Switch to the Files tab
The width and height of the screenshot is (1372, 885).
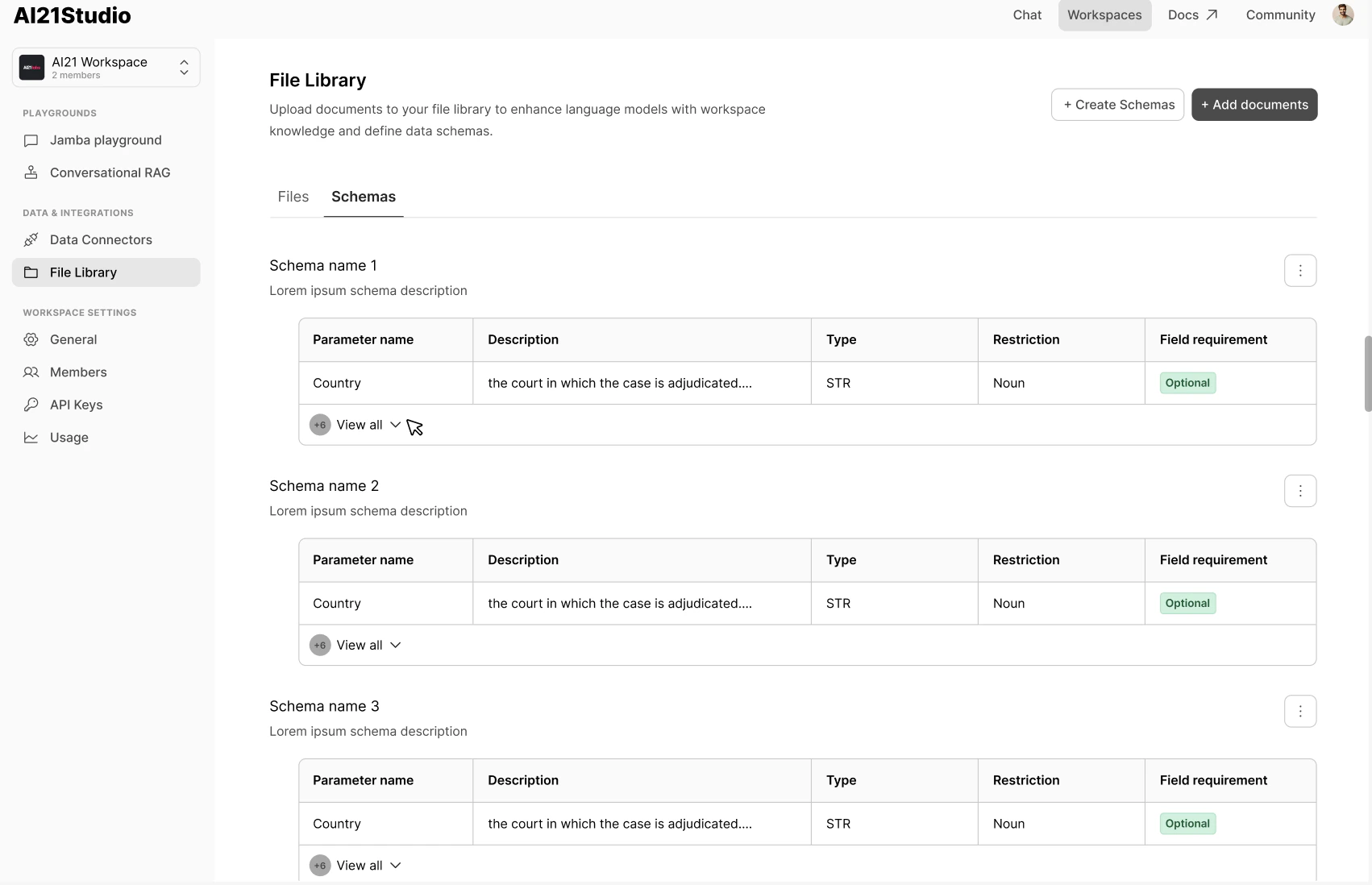(293, 197)
